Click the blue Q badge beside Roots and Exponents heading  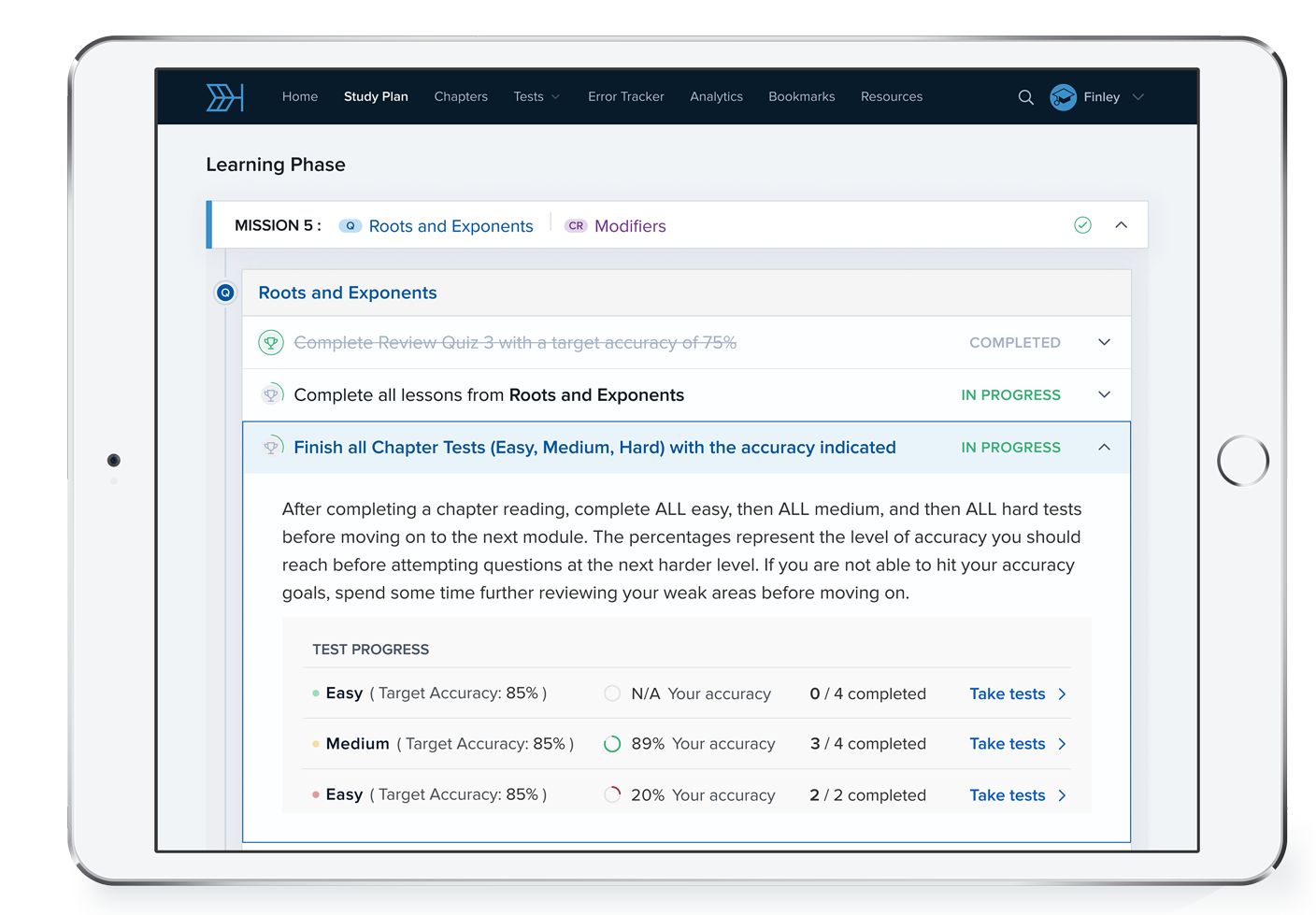click(x=225, y=293)
